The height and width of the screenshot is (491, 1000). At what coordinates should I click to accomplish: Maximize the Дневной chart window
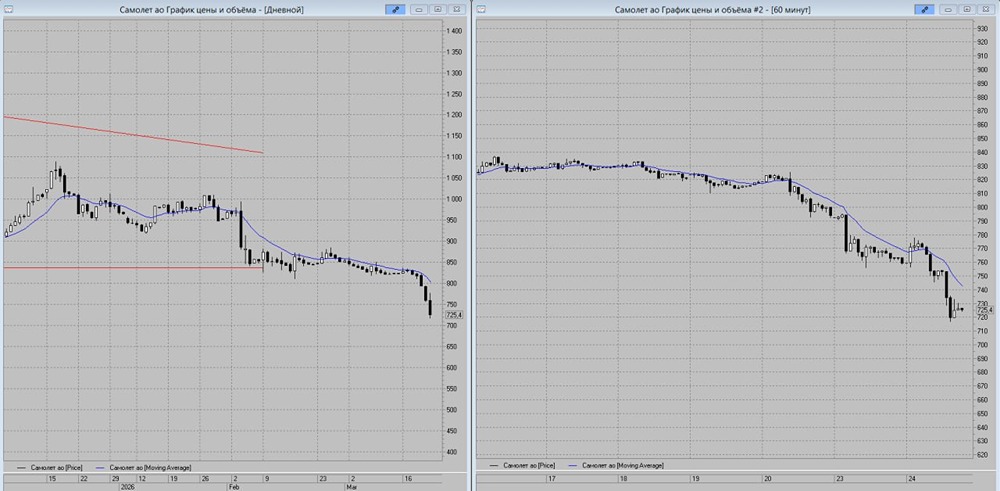pyautogui.click(x=438, y=9)
